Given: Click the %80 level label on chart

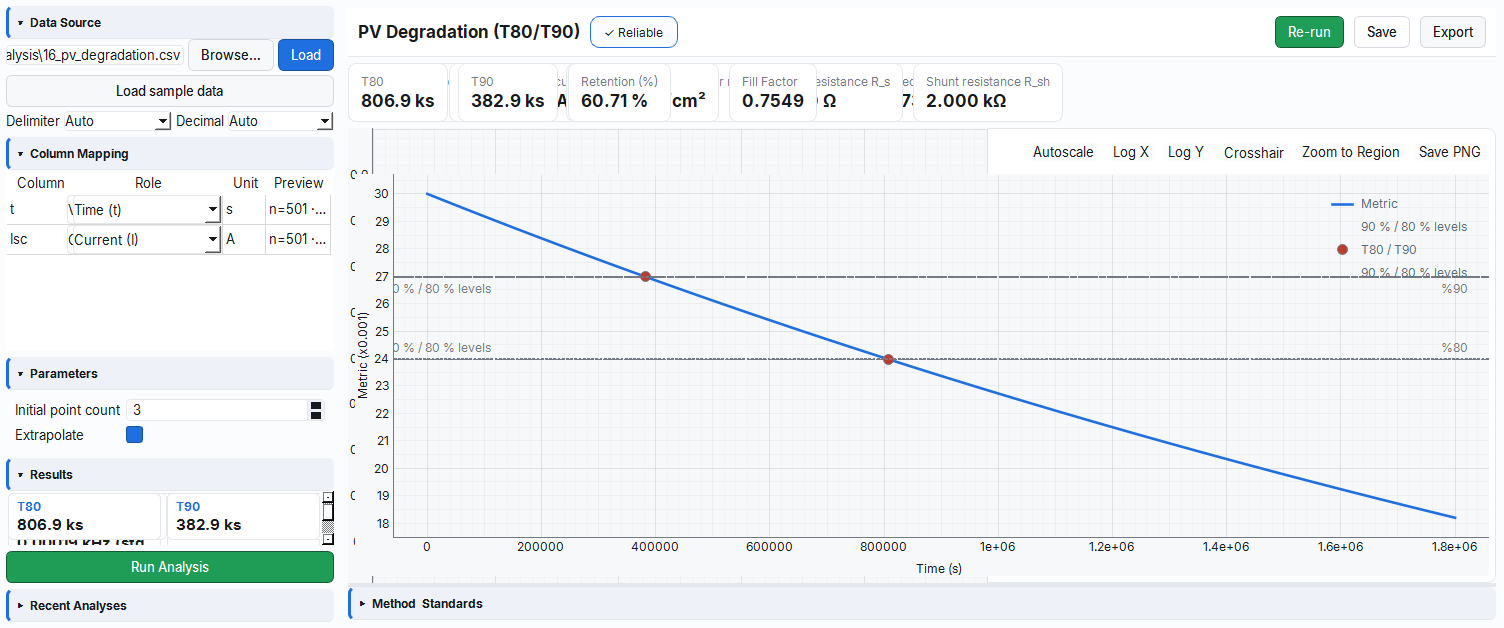Looking at the screenshot, I should [1454, 348].
